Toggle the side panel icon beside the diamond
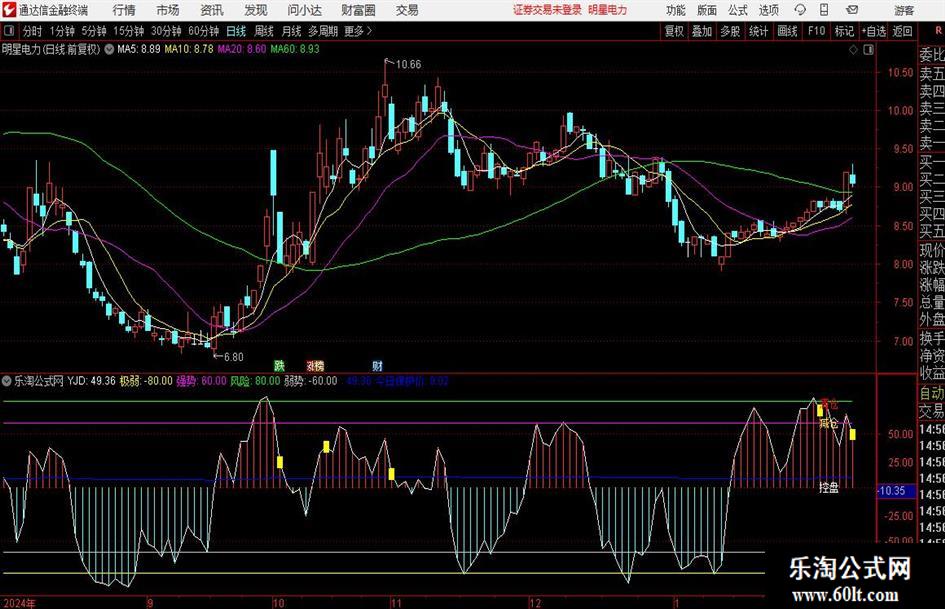The width and height of the screenshot is (945, 609). [868, 50]
